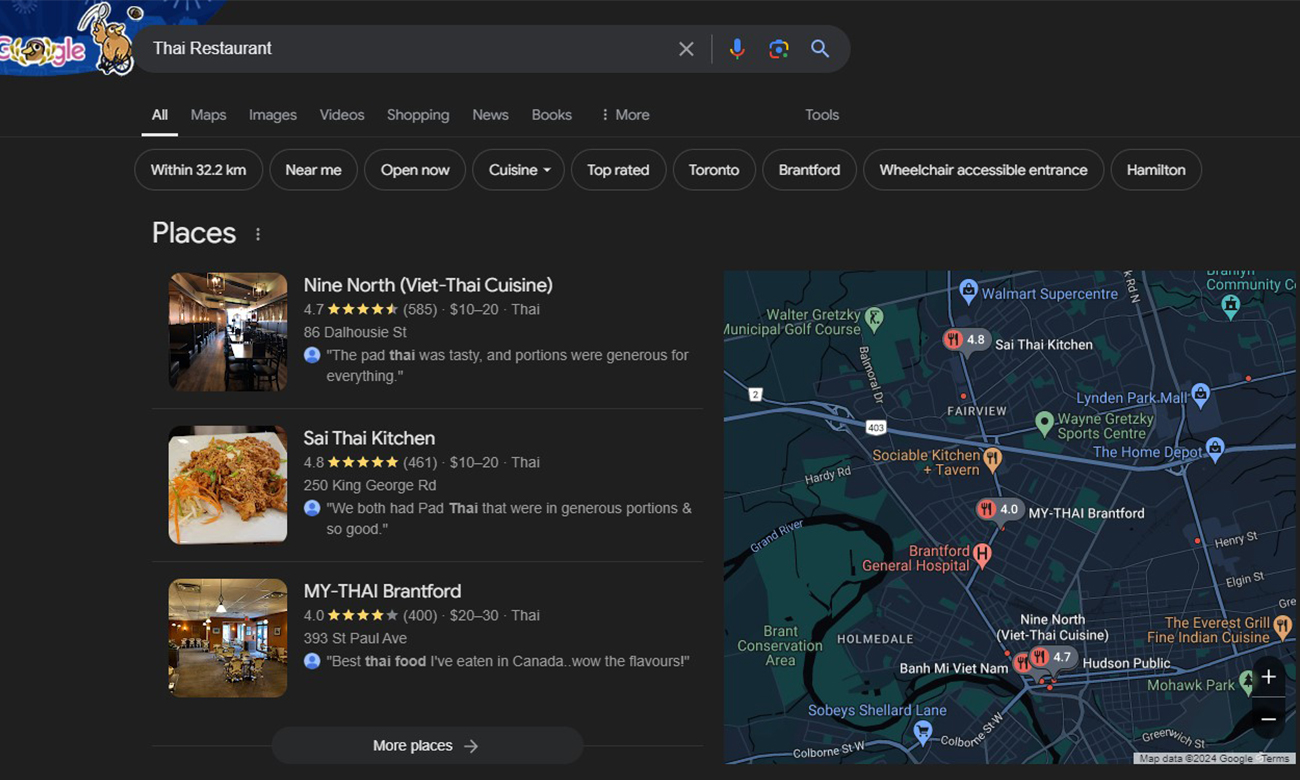The height and width of the screenshot is (780, 1300).
Task: Clear the search box with the X icon
Action: point(686,49)
